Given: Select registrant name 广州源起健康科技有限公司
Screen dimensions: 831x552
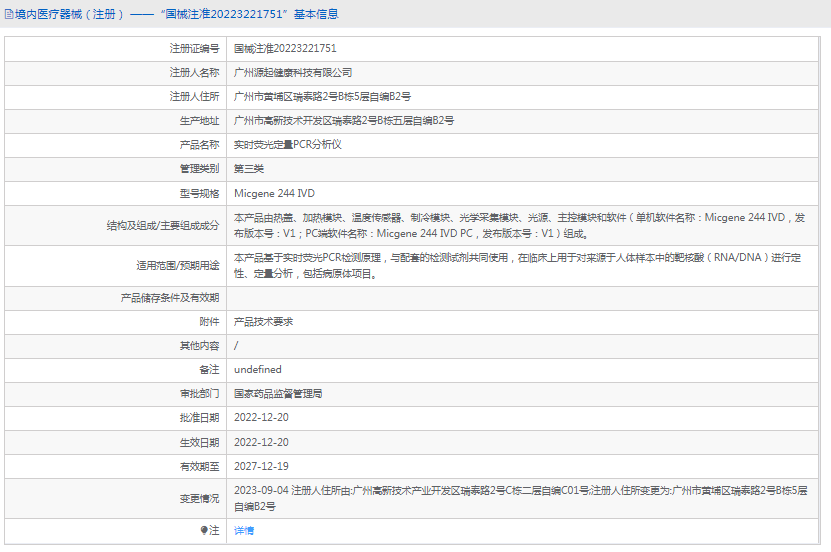Looking at the screenshot, I should (x=293, y=73).
